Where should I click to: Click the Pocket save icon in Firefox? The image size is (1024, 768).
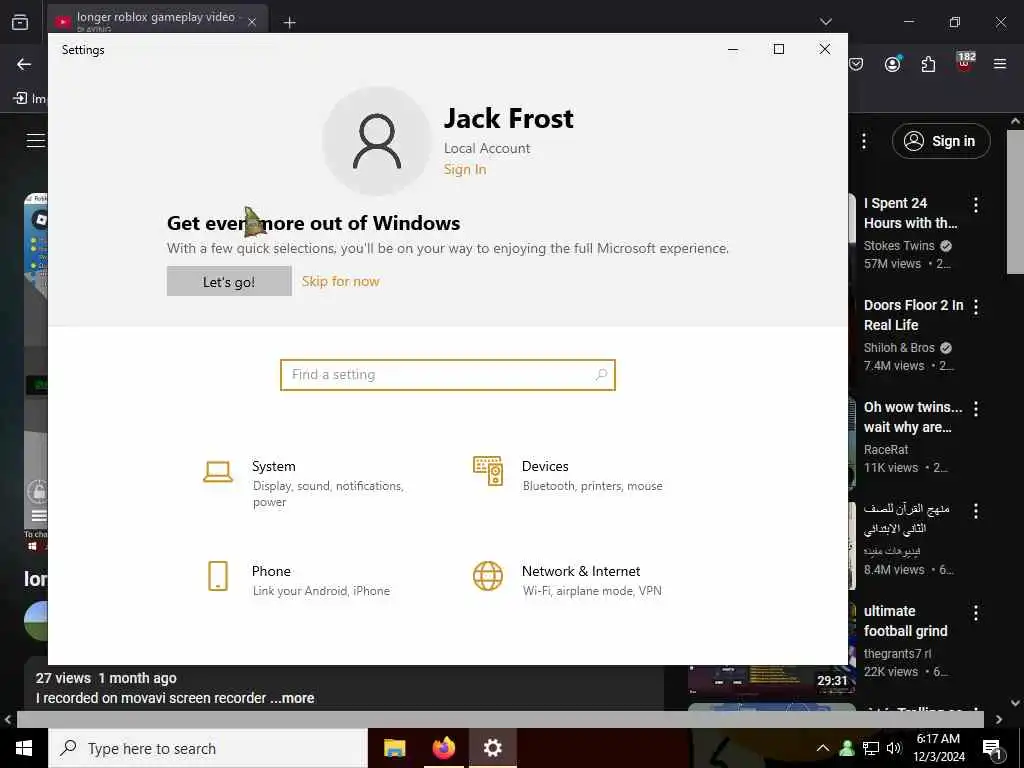(856, 64)
